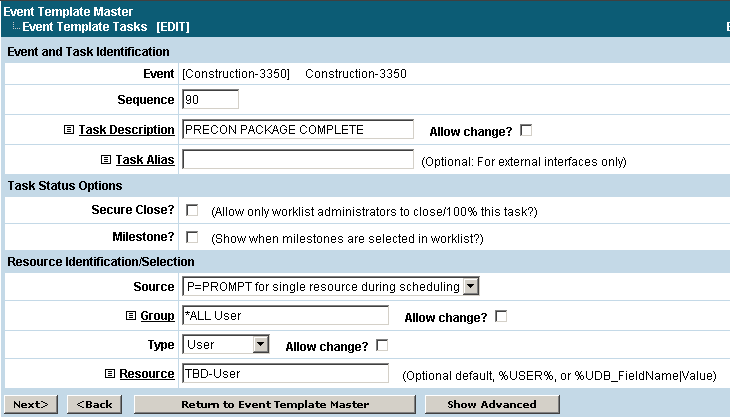Click the lookup icon beside Task Description

point(68,130)
